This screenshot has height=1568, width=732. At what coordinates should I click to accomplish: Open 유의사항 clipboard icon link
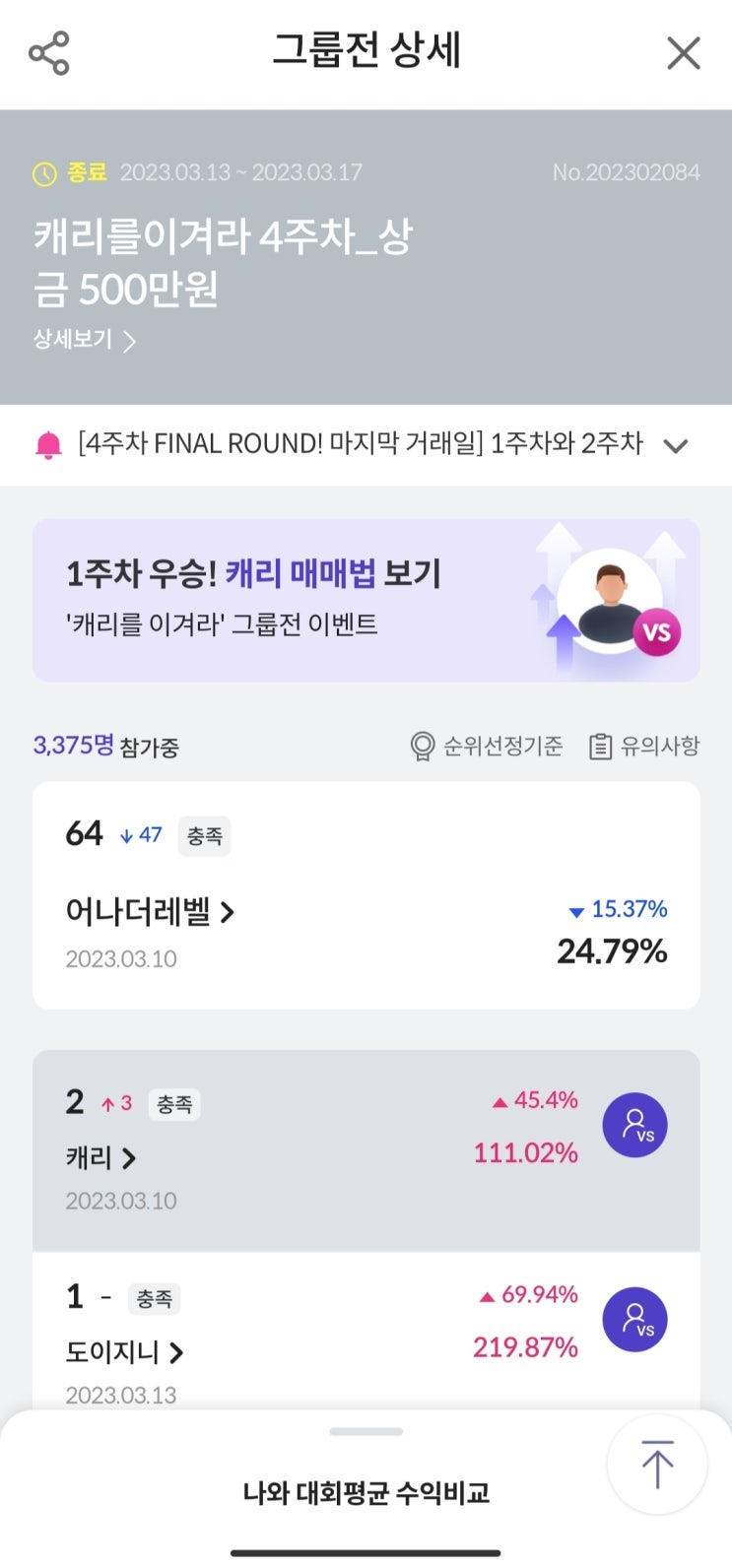click(x=601, y=747)
